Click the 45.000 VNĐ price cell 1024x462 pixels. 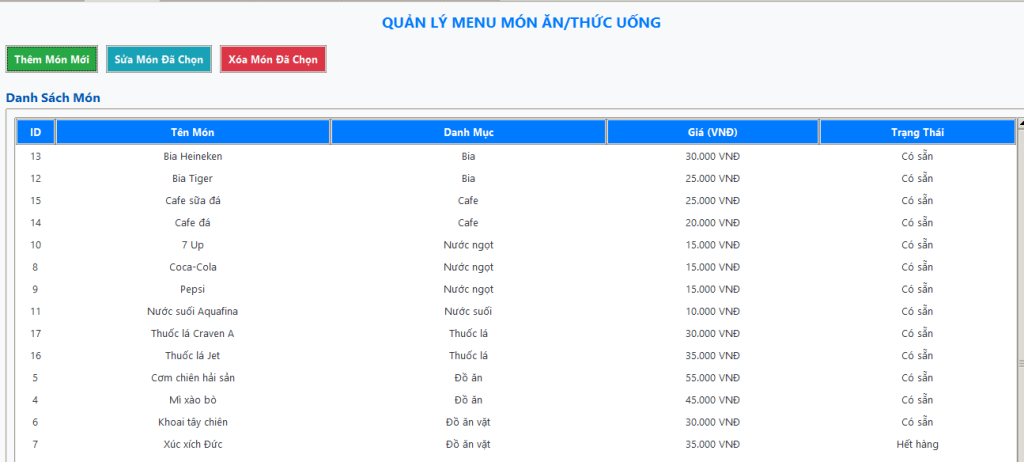[712, 400]
